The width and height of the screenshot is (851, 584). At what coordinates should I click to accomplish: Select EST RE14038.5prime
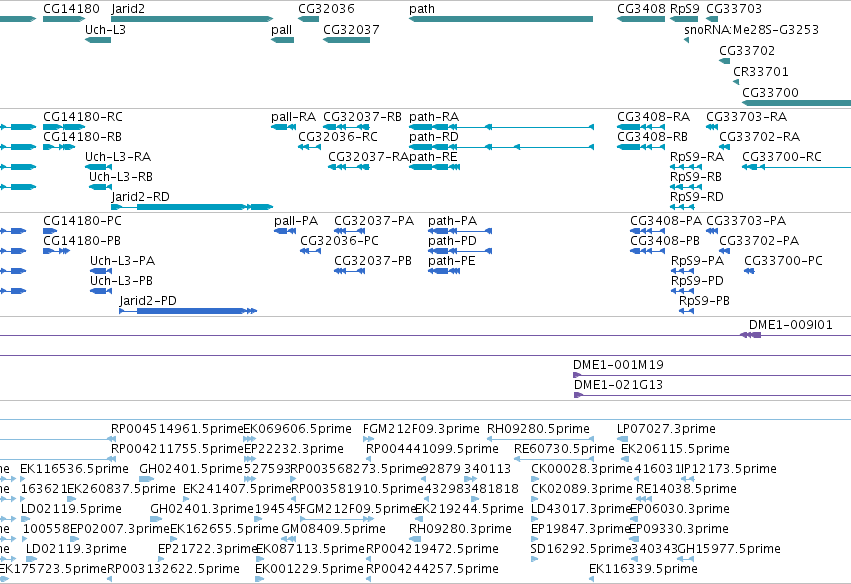[x=687, y=489]
